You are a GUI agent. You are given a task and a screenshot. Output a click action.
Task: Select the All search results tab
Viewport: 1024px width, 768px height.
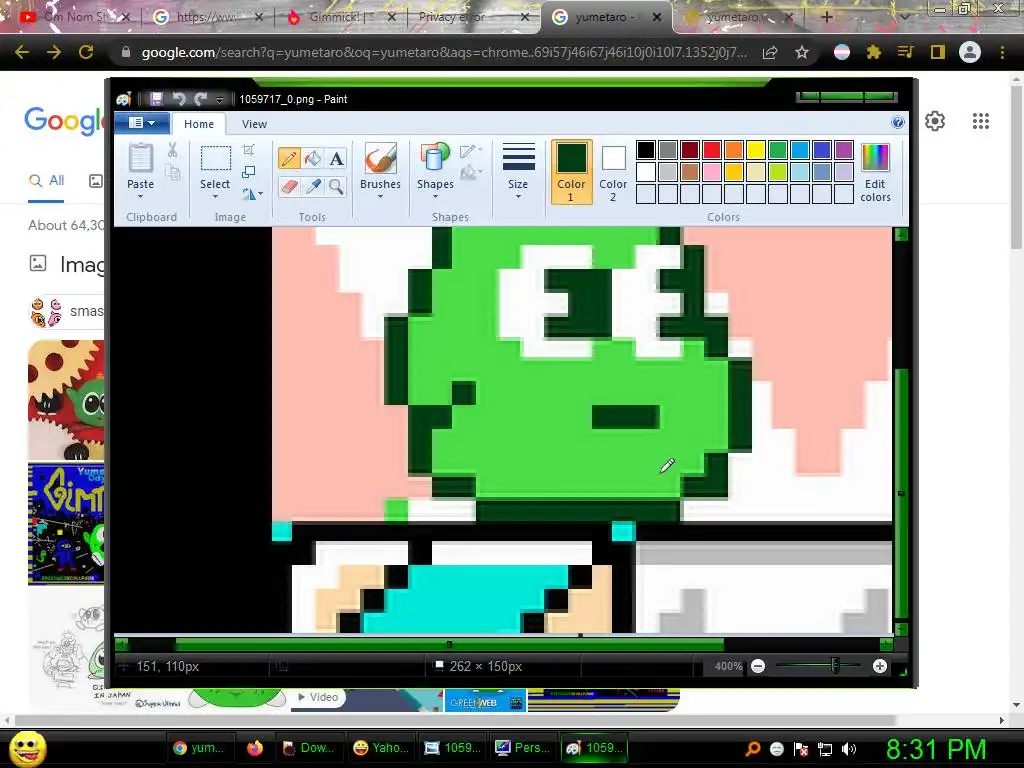46,180
